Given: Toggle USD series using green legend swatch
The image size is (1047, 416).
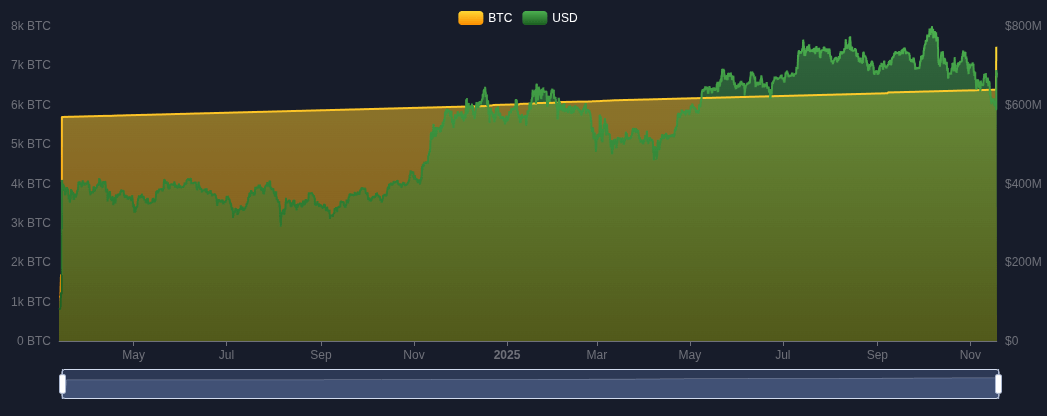Looking at the screenshot, I should click(534, 18).
